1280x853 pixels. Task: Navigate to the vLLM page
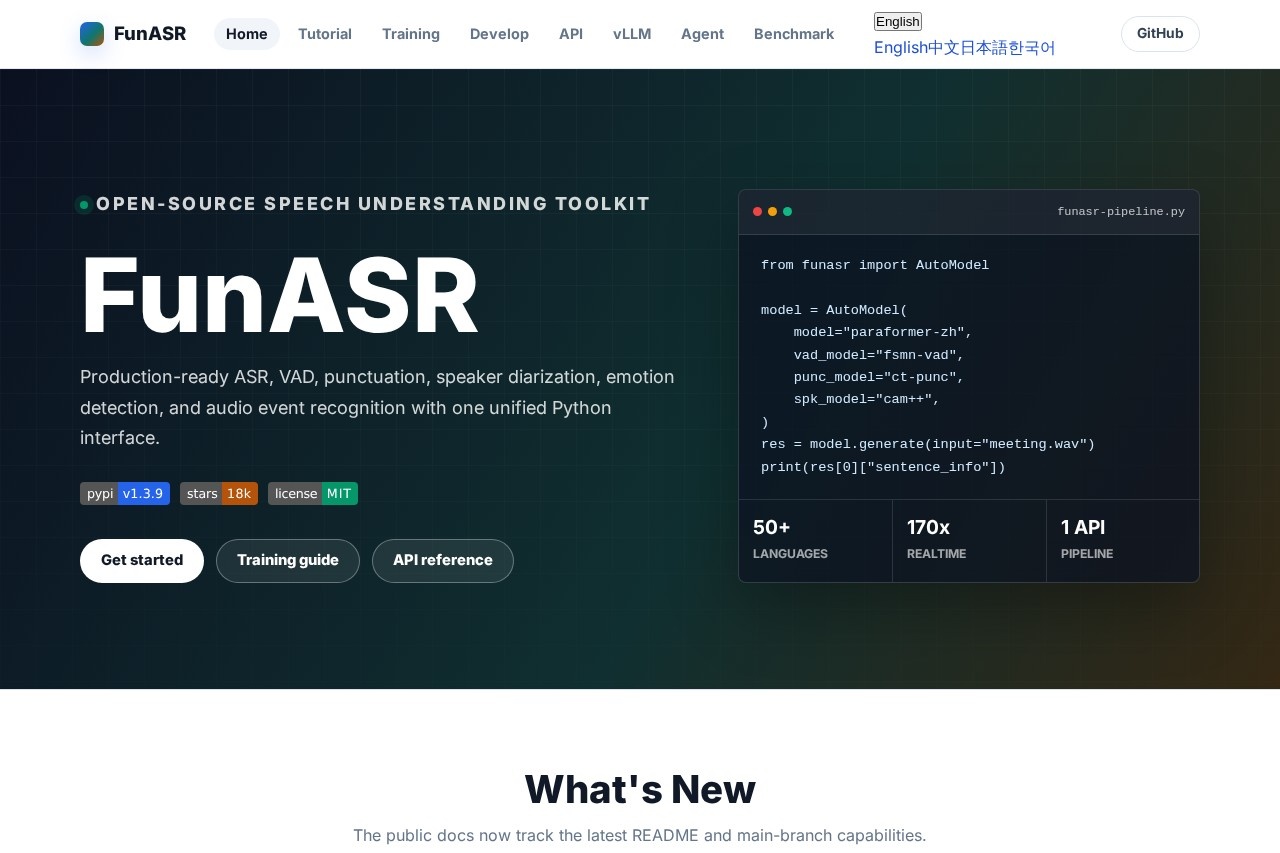[x=632, y=34]
